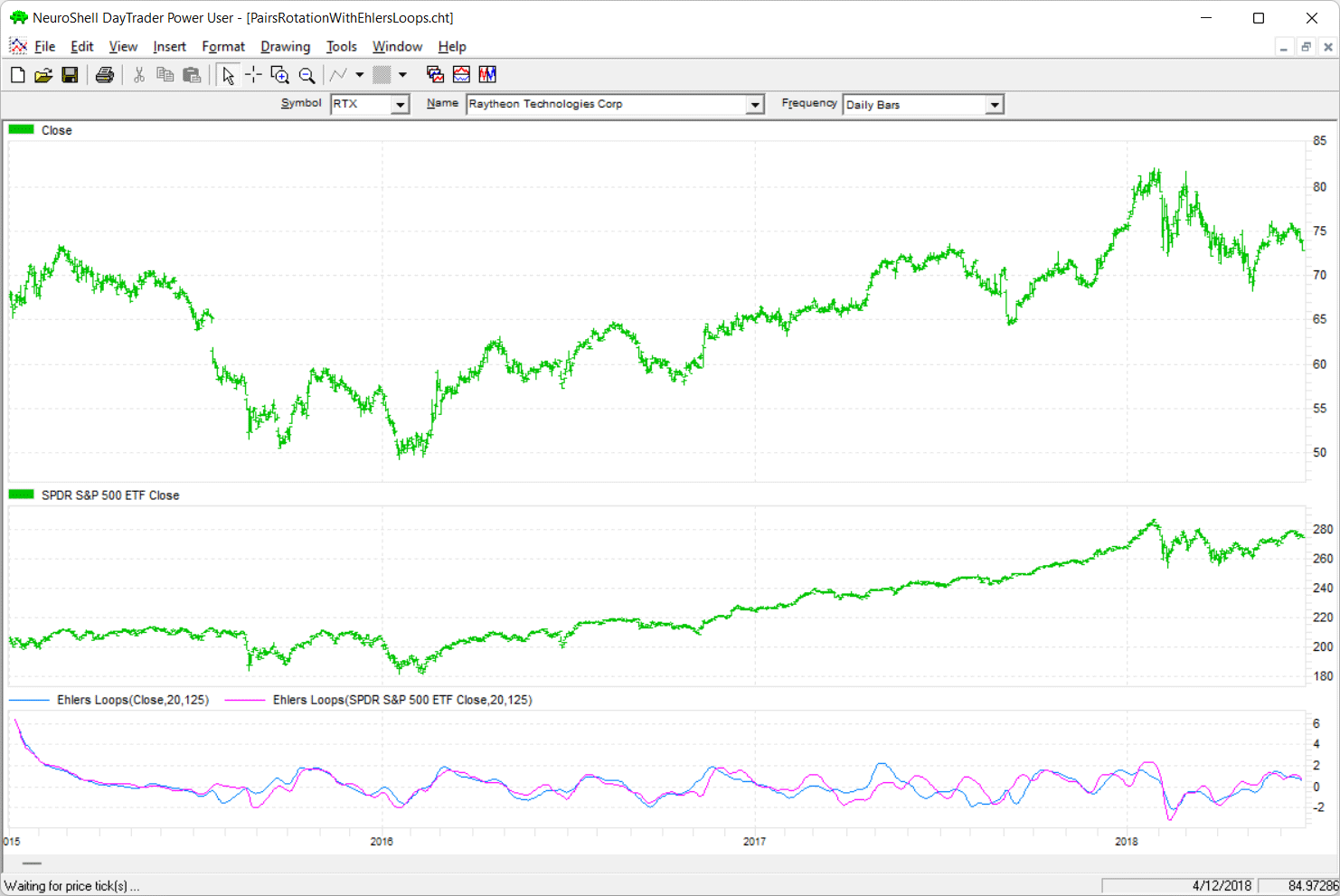Click 'Ehlers Loops(Close,20,125)' legend label
This screenshot has width=1340, height=896.
(133, 700)
